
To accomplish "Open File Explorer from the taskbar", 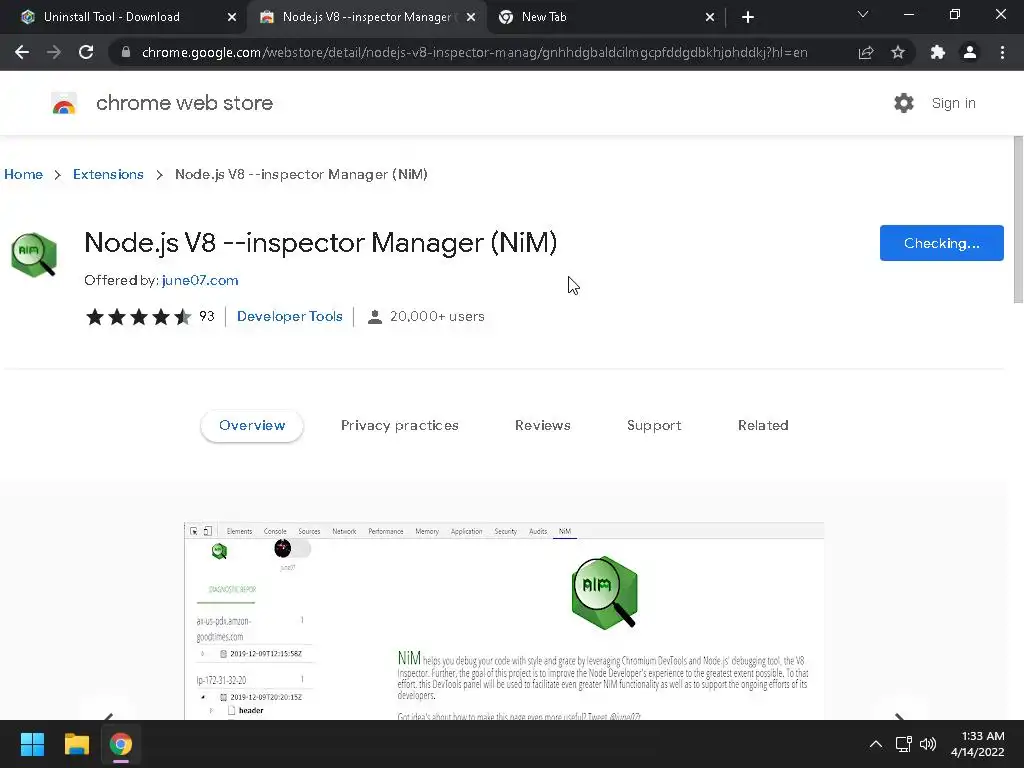I will (76, 744).
